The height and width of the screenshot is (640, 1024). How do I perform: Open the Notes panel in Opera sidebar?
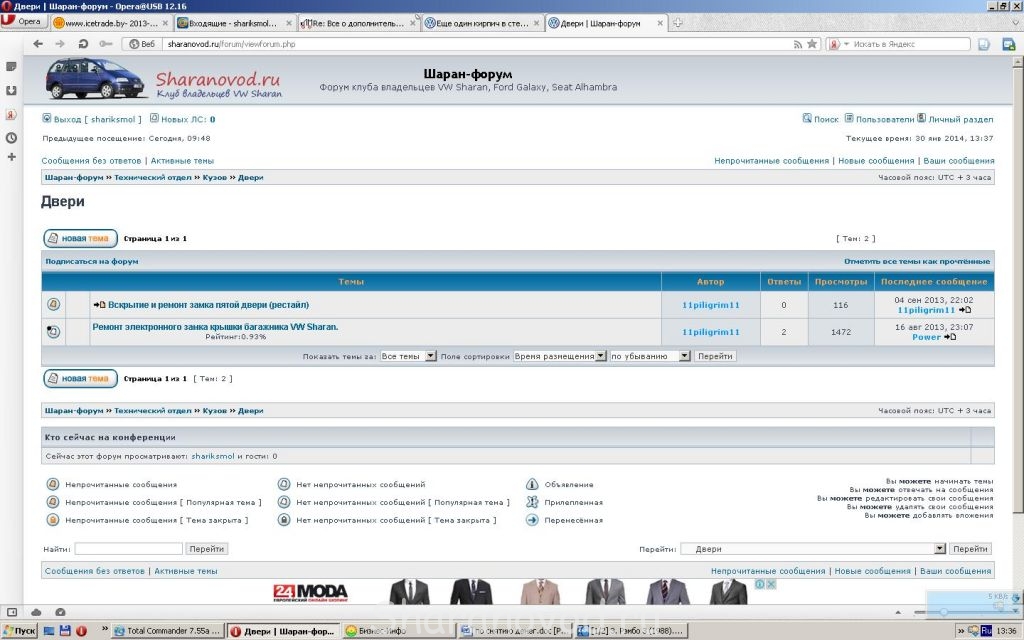point(11,67)
